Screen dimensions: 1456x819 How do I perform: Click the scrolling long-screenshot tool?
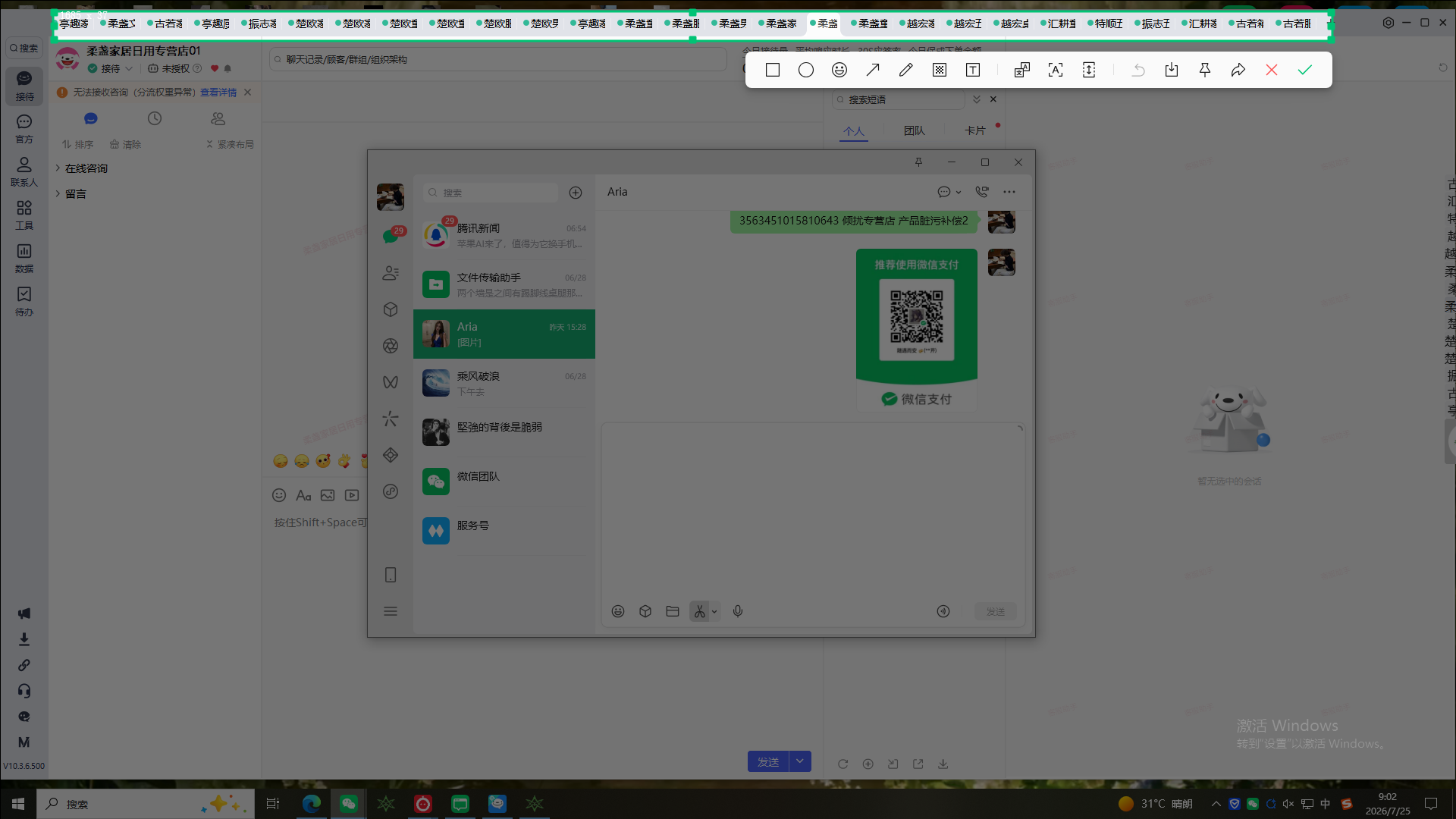[1089, 70]
